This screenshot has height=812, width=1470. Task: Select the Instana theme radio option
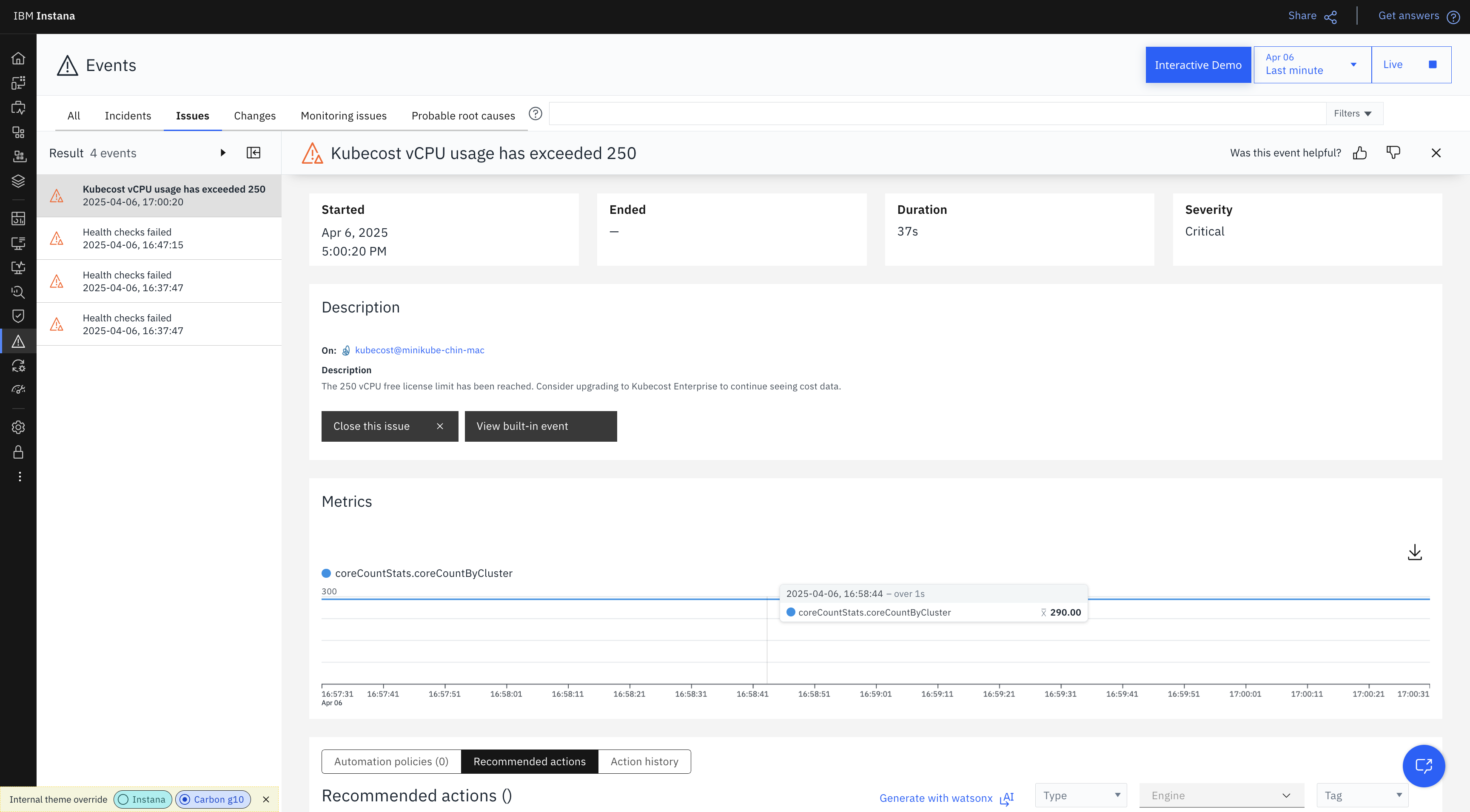[142, 799]
